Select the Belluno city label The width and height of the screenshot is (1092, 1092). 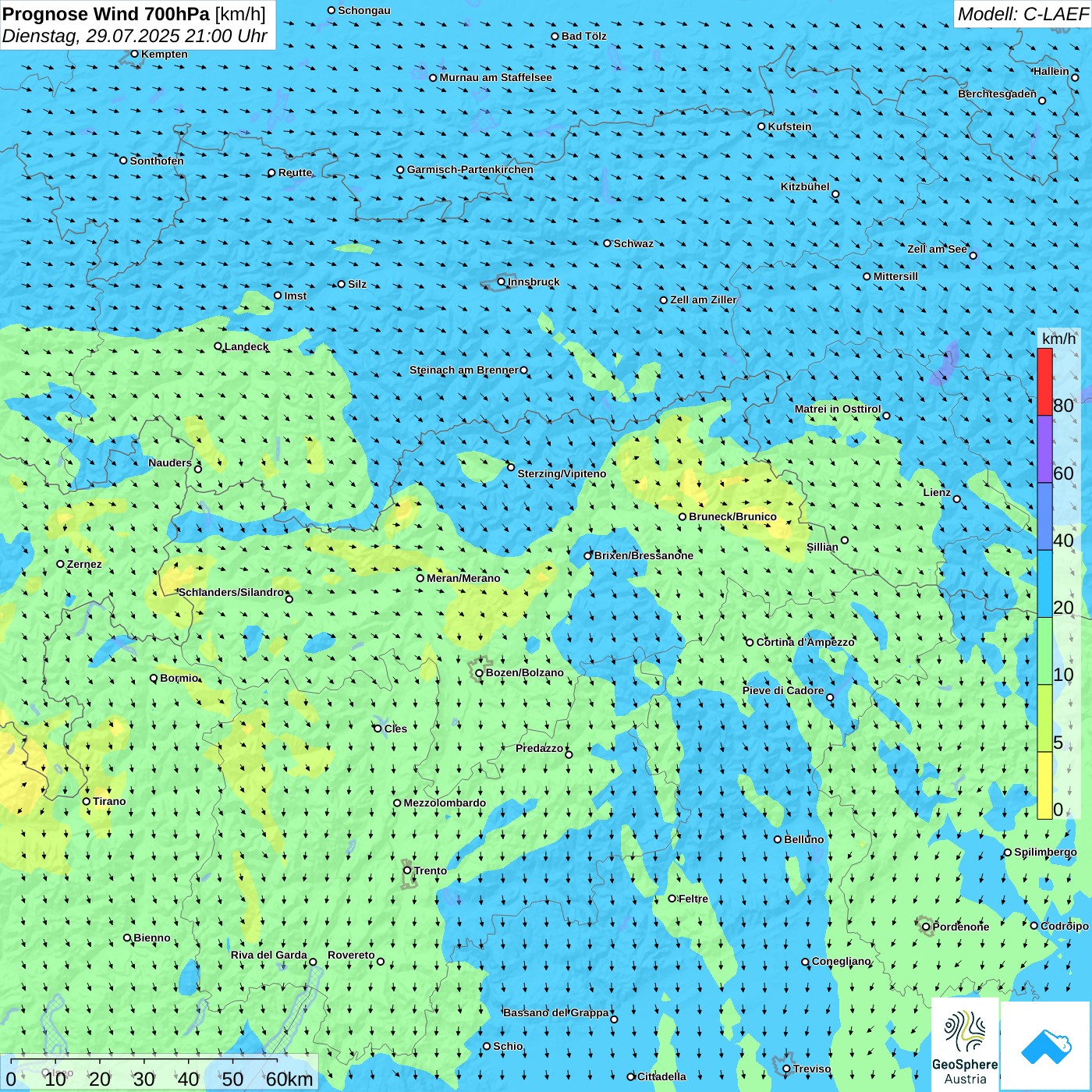pyautogui.click(x=803, y=839)
